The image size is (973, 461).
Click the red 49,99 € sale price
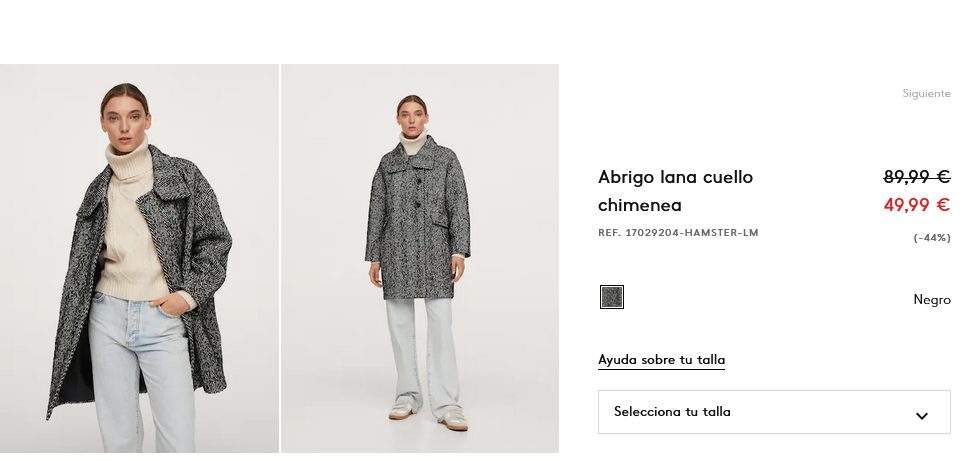tap(917, 205)
